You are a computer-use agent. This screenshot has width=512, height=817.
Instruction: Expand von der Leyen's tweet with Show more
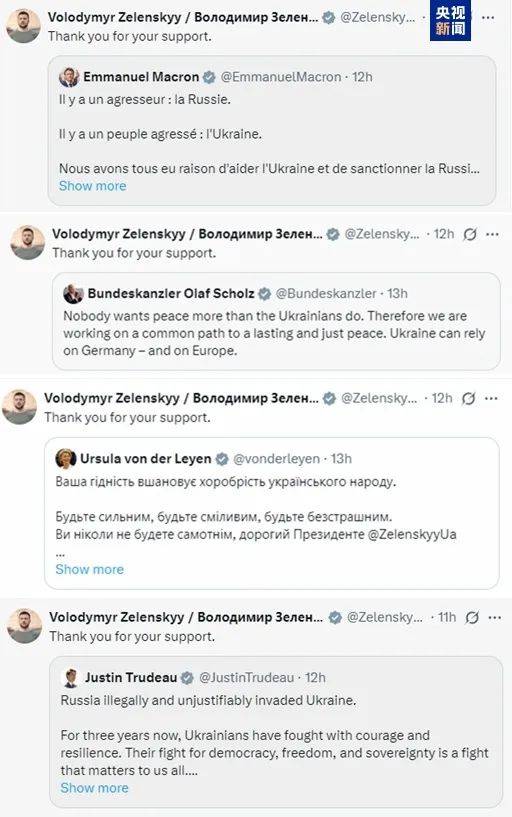(x=90, y=569)
